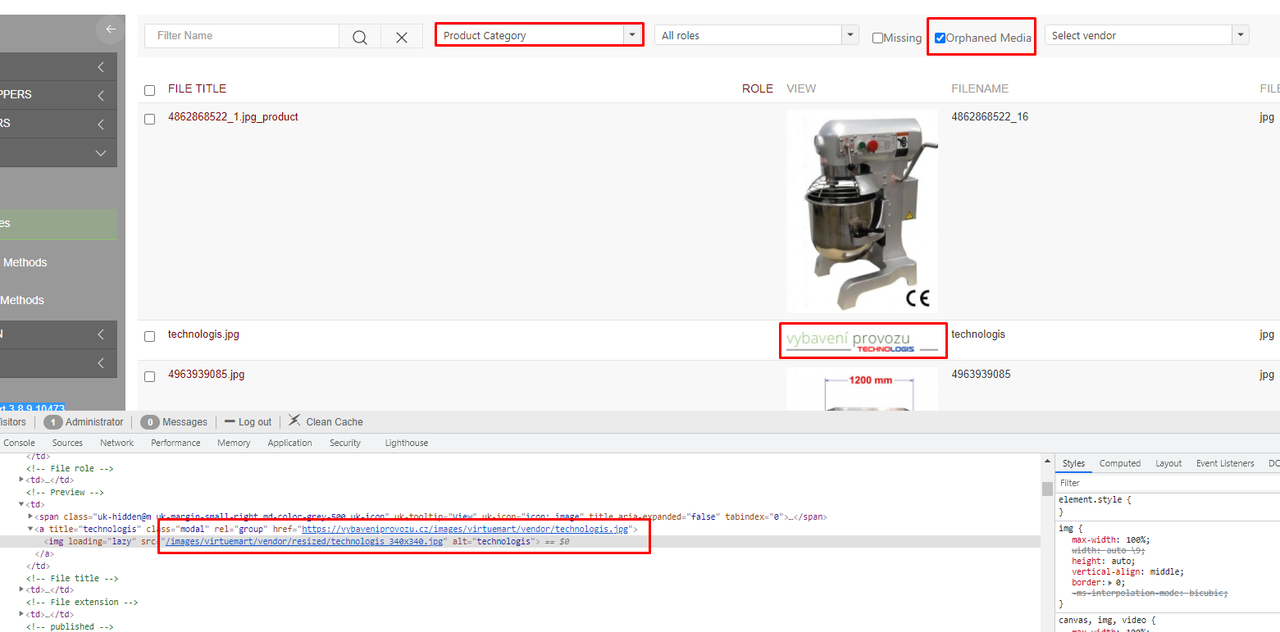The image size is (1280, 632).
Task: Open the Performance tab
Action: [x=176, y=443]
